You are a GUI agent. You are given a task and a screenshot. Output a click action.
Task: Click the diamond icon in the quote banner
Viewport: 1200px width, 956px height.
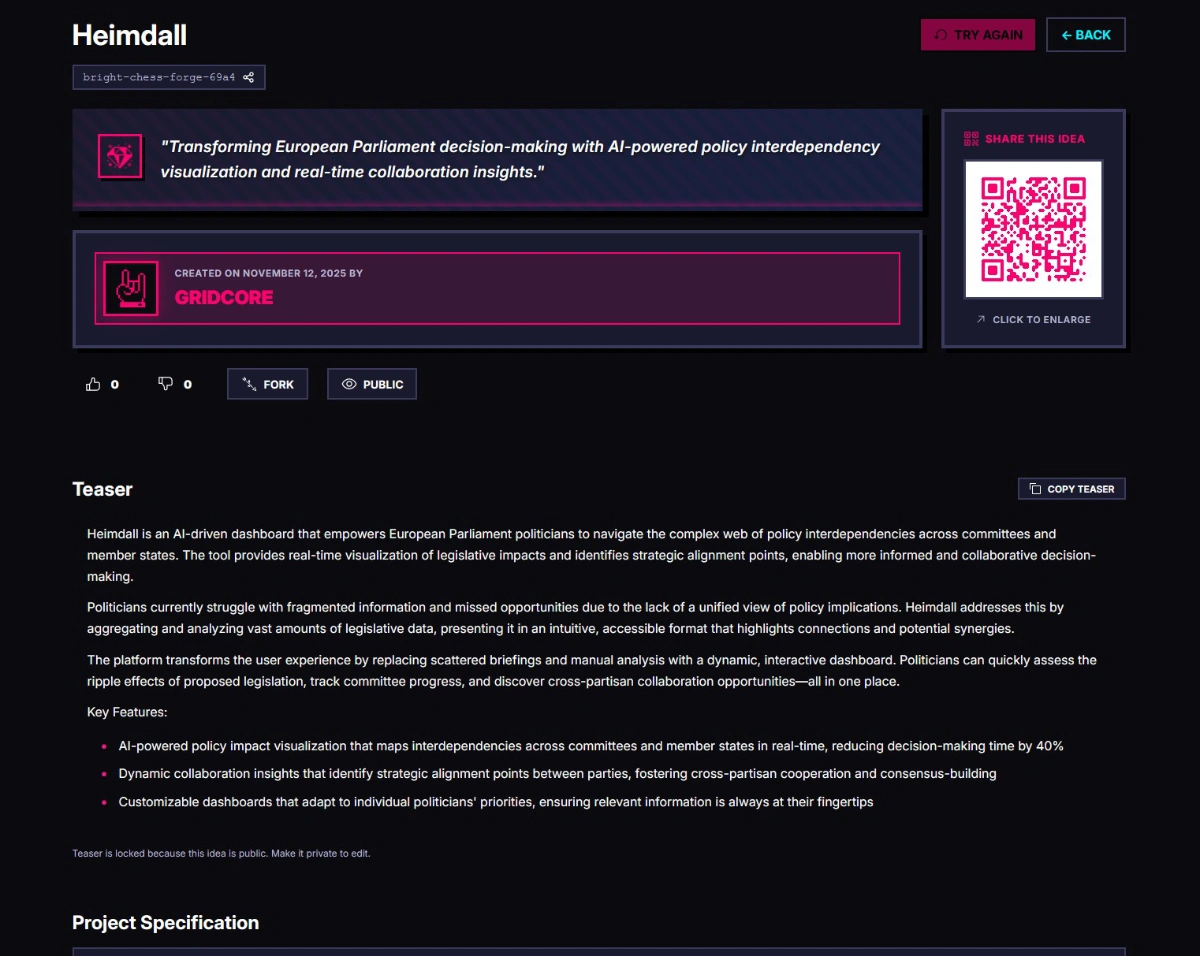tap(119, 157)
